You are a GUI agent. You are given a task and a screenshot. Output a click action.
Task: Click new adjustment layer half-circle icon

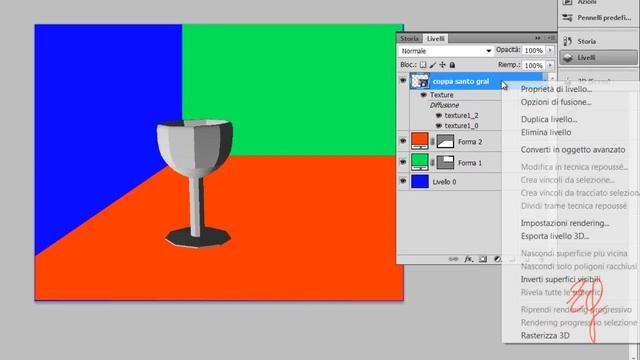click(x=497, y=259)
